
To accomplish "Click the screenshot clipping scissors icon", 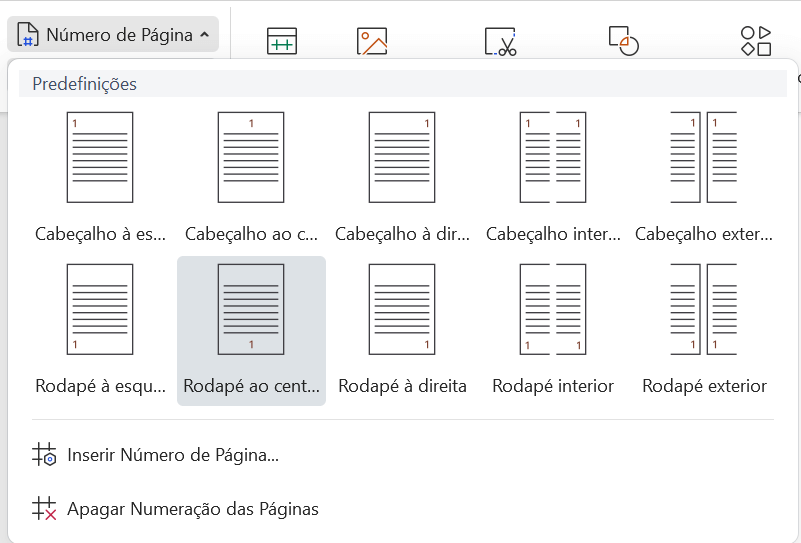I will point(500,41).
